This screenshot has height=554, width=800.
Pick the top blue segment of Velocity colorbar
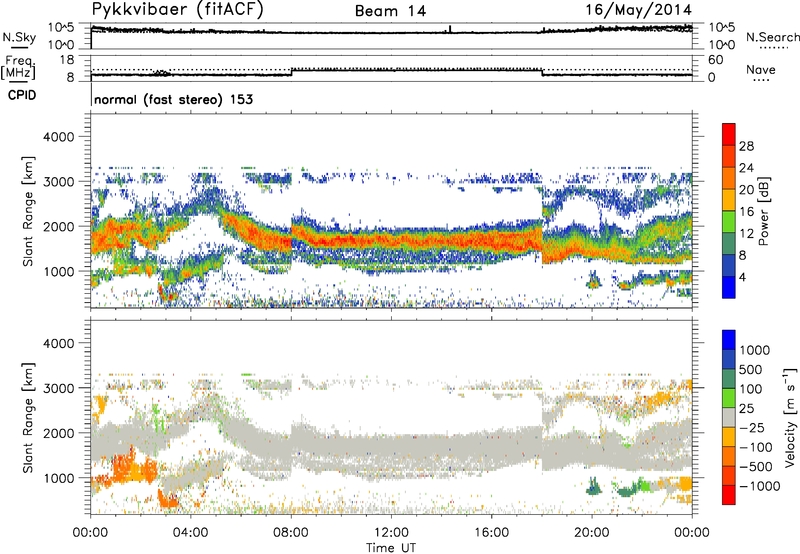pos(729,340)
